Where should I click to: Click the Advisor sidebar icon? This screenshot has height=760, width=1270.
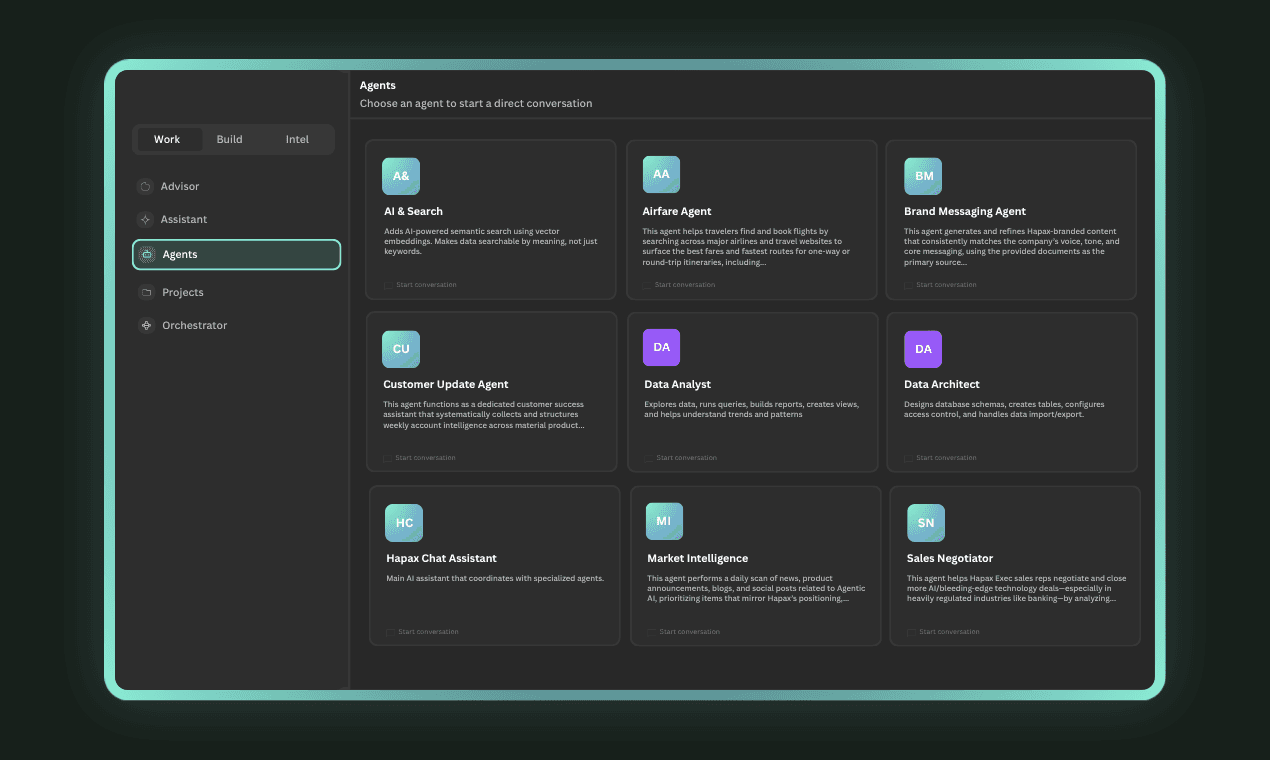[x=145, y=186]
